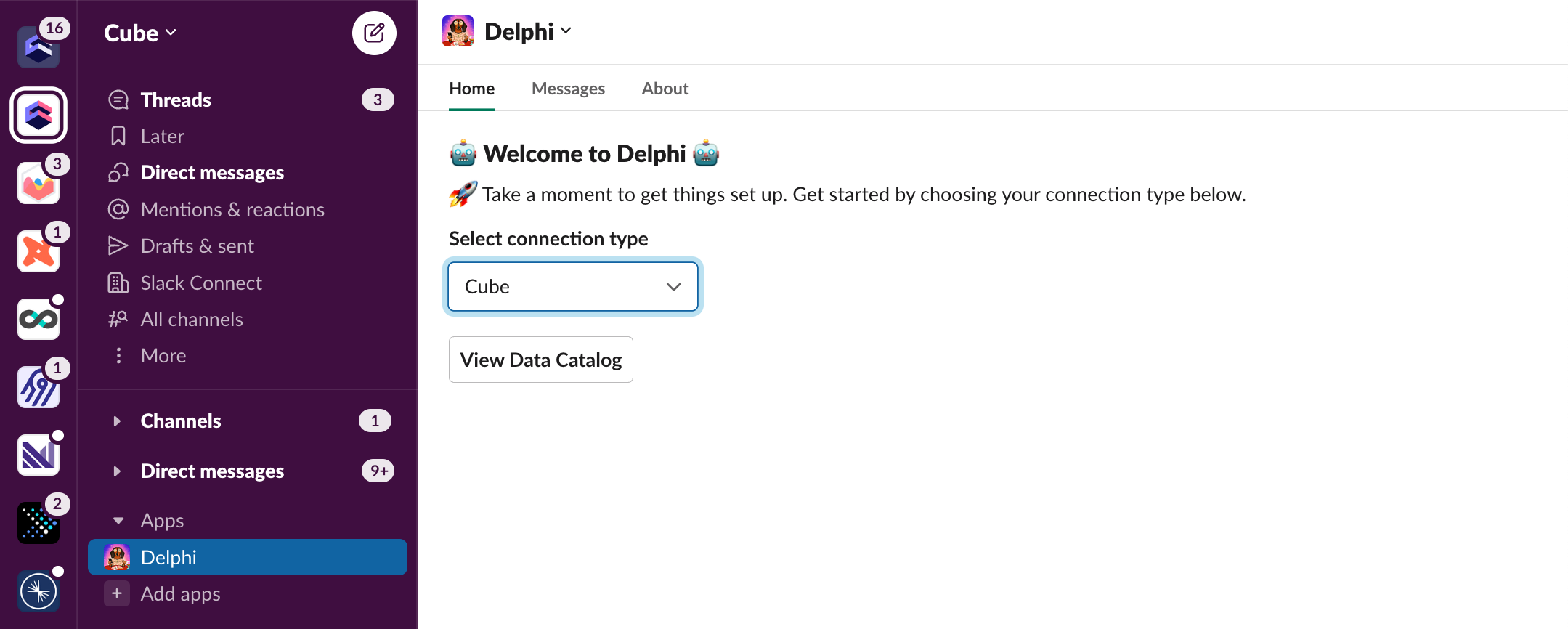This screenshot has height=629, width=1568.
Task: Select Delphi in the Apps list
Action: pyautogui.click(x=247, y=557)
